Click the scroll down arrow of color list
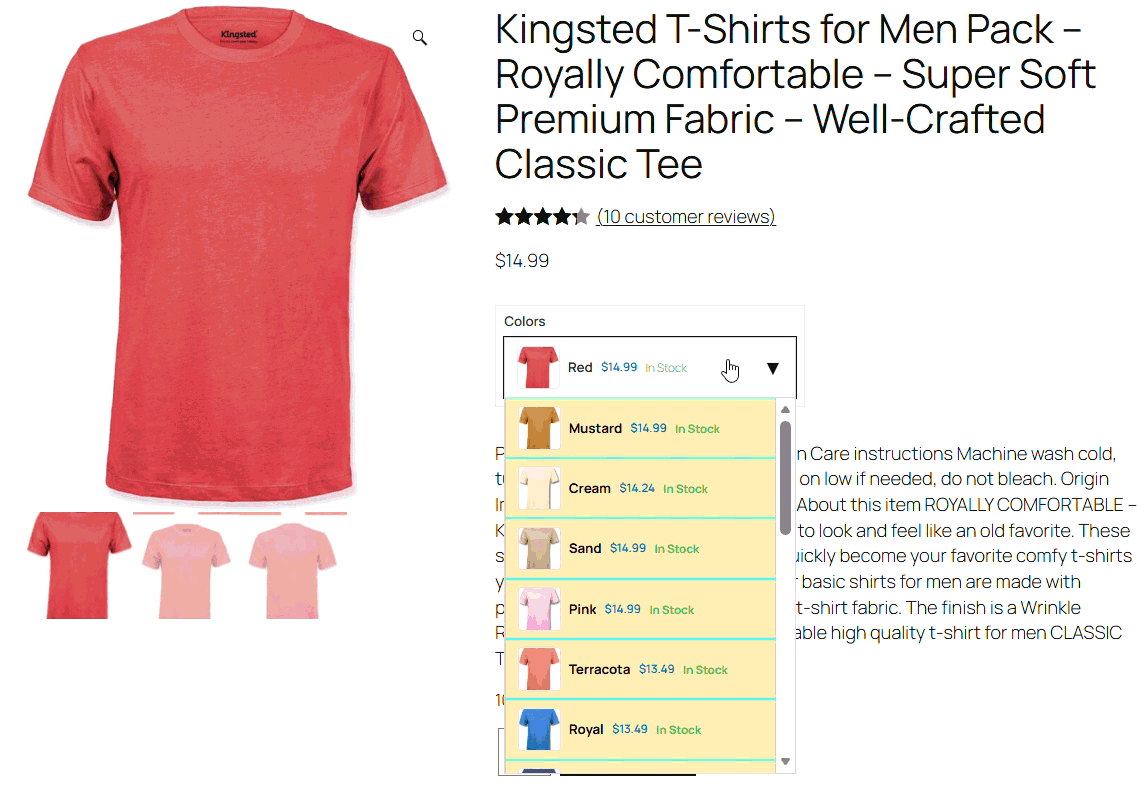This screenshot has width=1146, height=788. [x=786, y=761]
